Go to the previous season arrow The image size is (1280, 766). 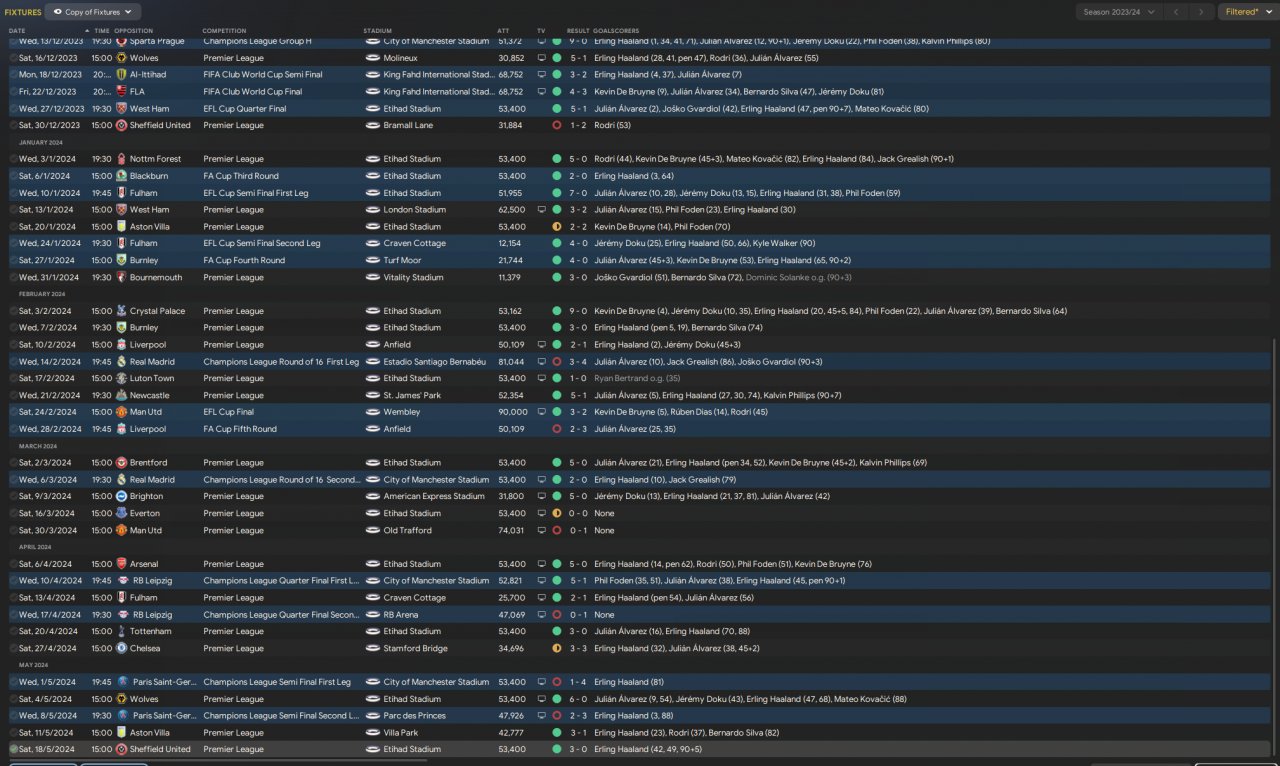pyautogui.click(x=1178, y=12)
